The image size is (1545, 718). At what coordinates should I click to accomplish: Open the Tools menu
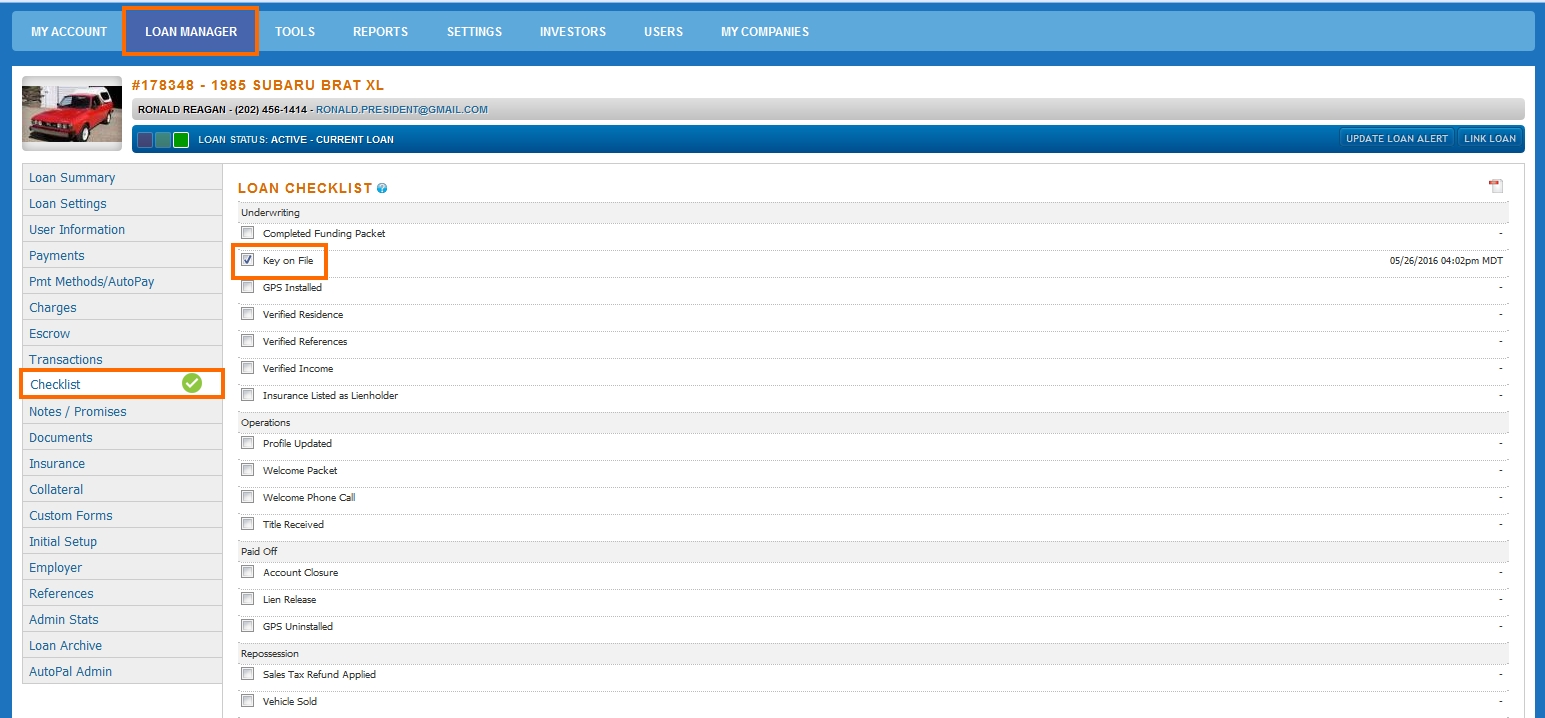point(295,32)
